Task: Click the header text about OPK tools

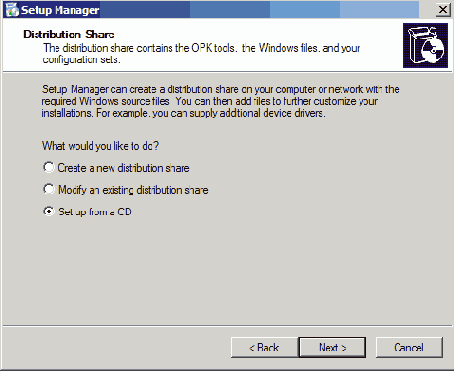Action: [x=201, y=53]
